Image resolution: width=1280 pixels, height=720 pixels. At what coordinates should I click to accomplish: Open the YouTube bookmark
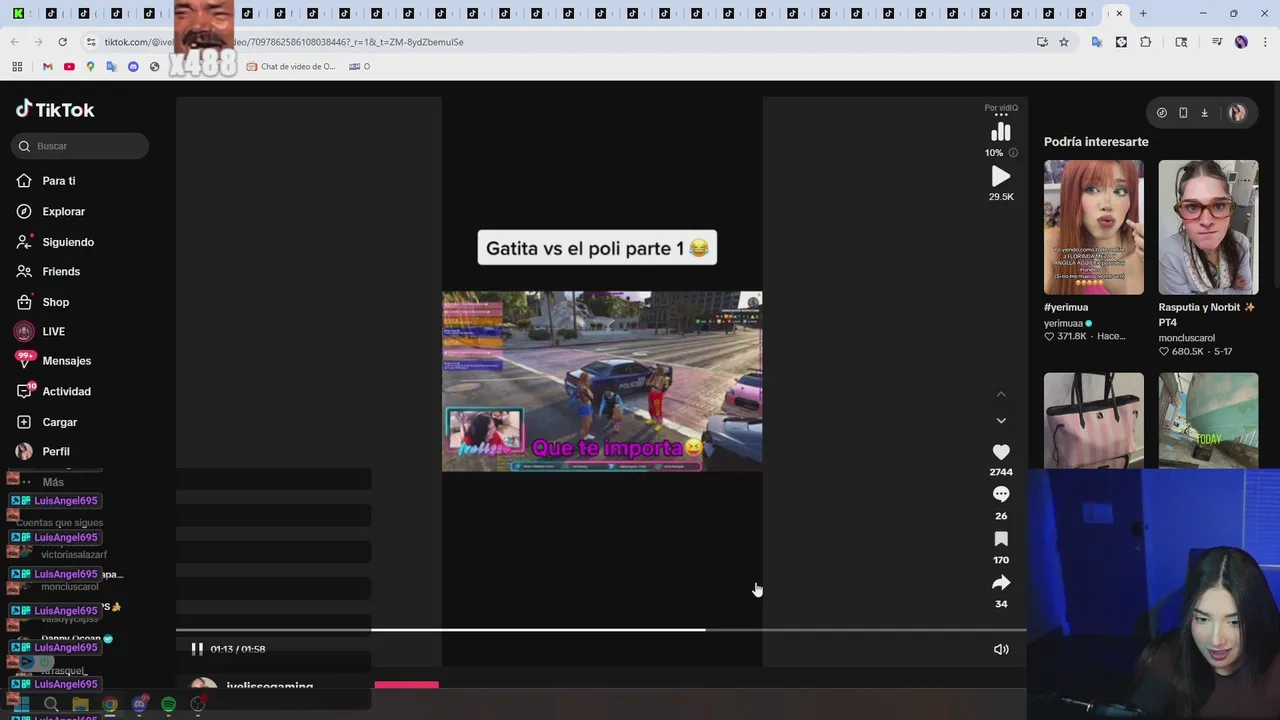coord(69,67)
